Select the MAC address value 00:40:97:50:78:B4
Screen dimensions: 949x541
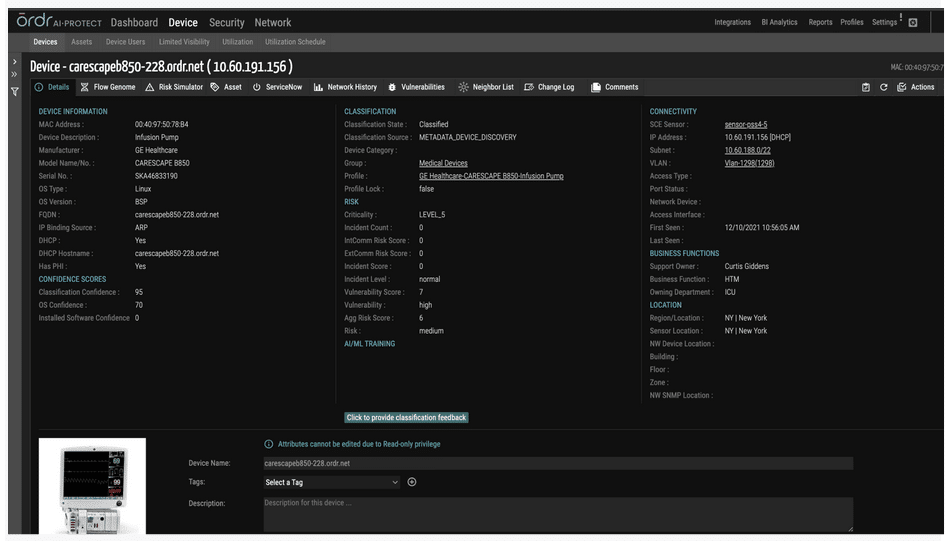[x=162, y=125]
